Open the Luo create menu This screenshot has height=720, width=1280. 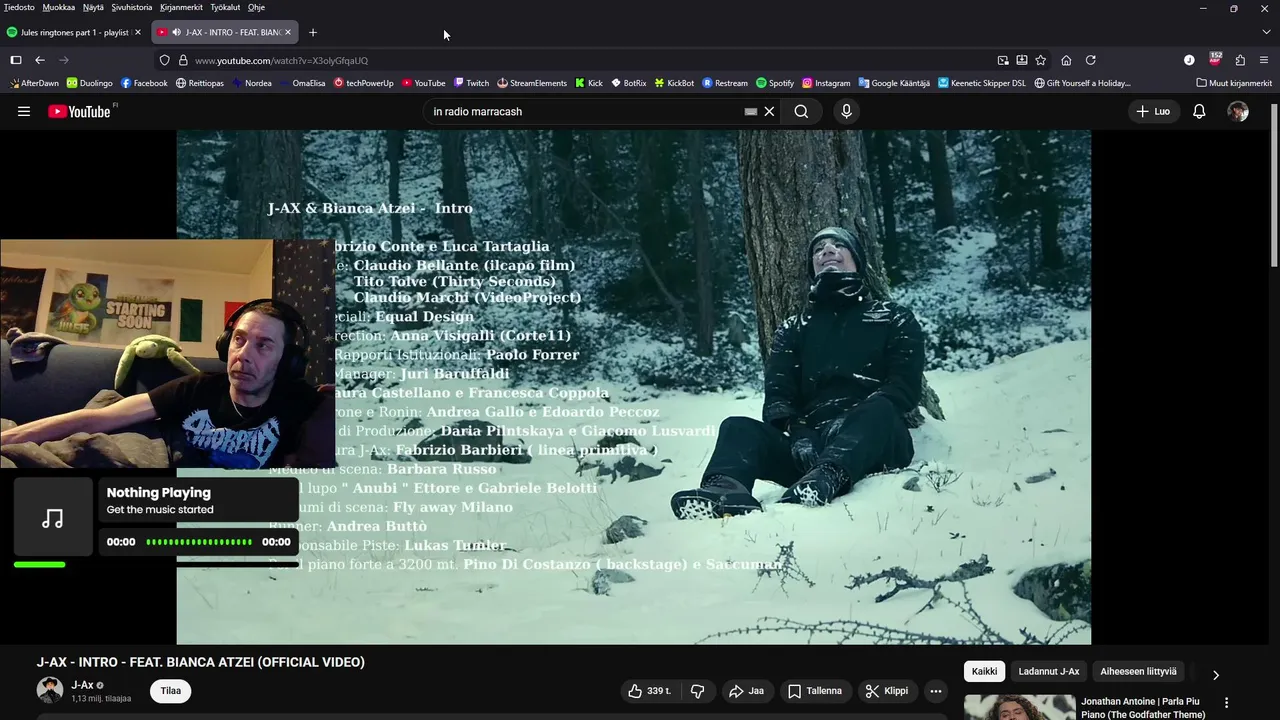pyautogui.click(x=1153, y=112)
